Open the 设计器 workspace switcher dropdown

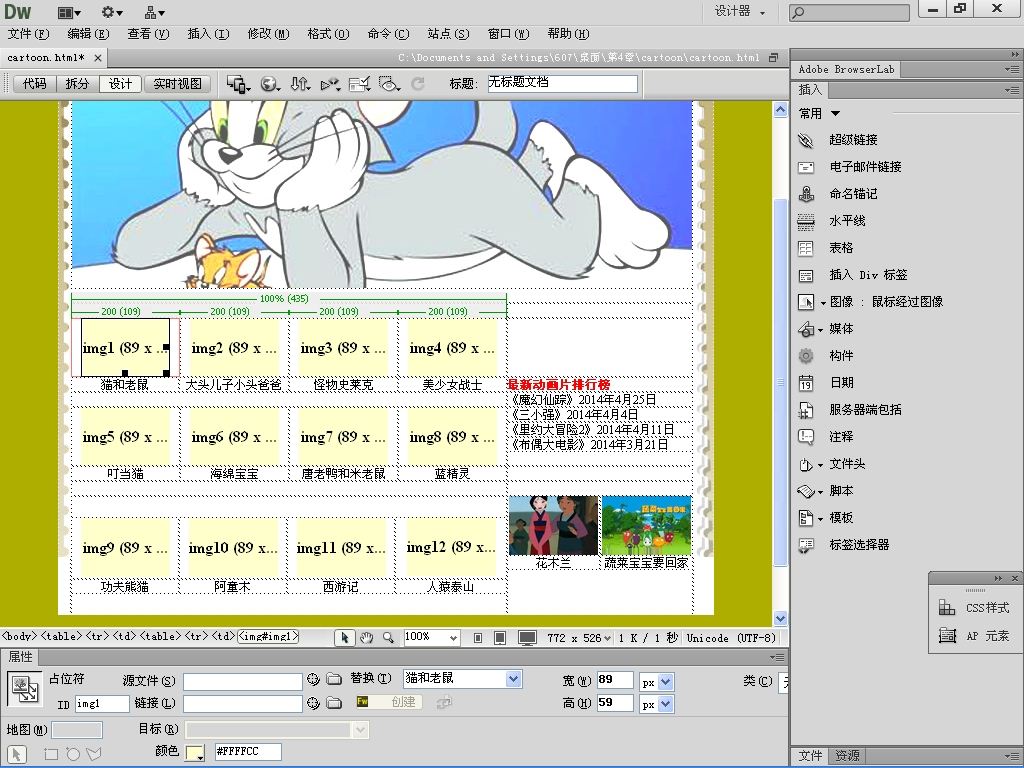[x=739, y=11]
